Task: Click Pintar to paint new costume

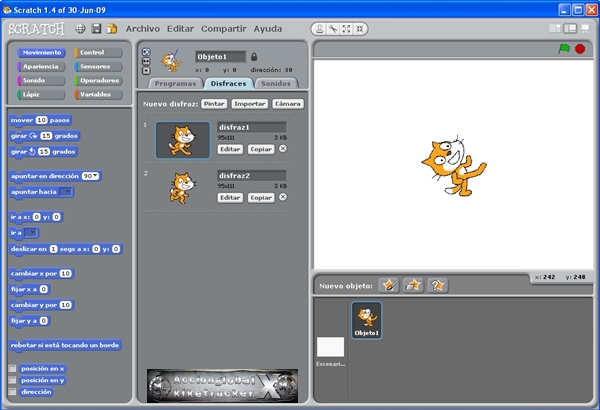Action: coord(214,104)
